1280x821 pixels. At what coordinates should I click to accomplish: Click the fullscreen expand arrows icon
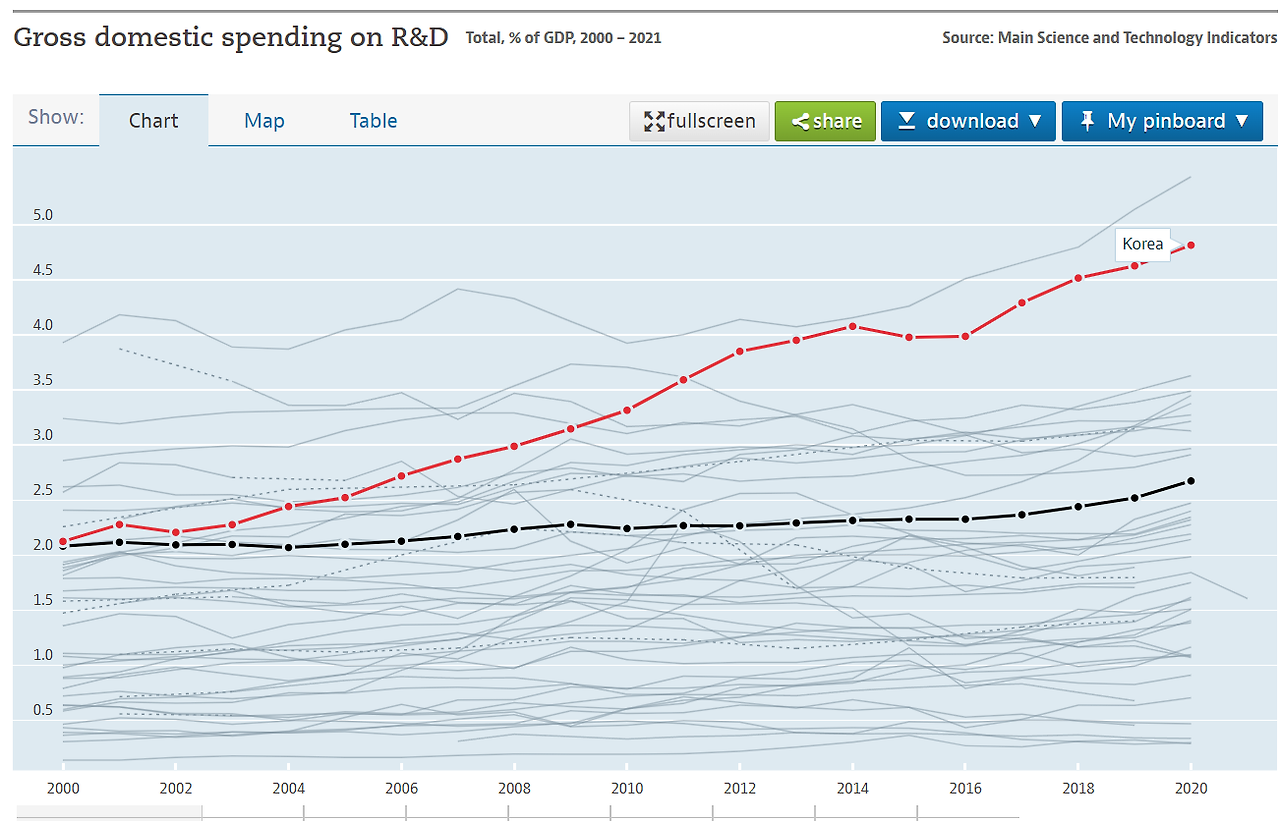pos(656,120)
